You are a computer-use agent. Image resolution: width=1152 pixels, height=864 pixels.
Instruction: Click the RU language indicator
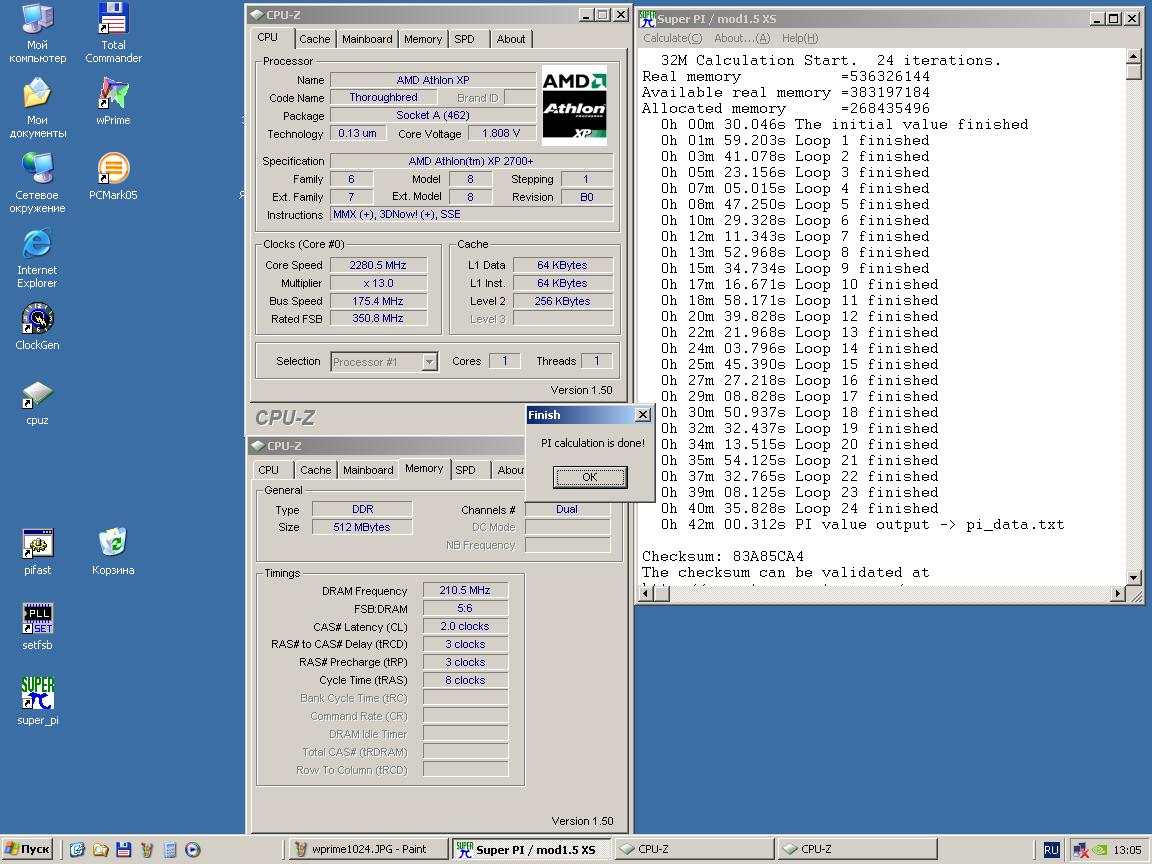[x=1051, y=849]
